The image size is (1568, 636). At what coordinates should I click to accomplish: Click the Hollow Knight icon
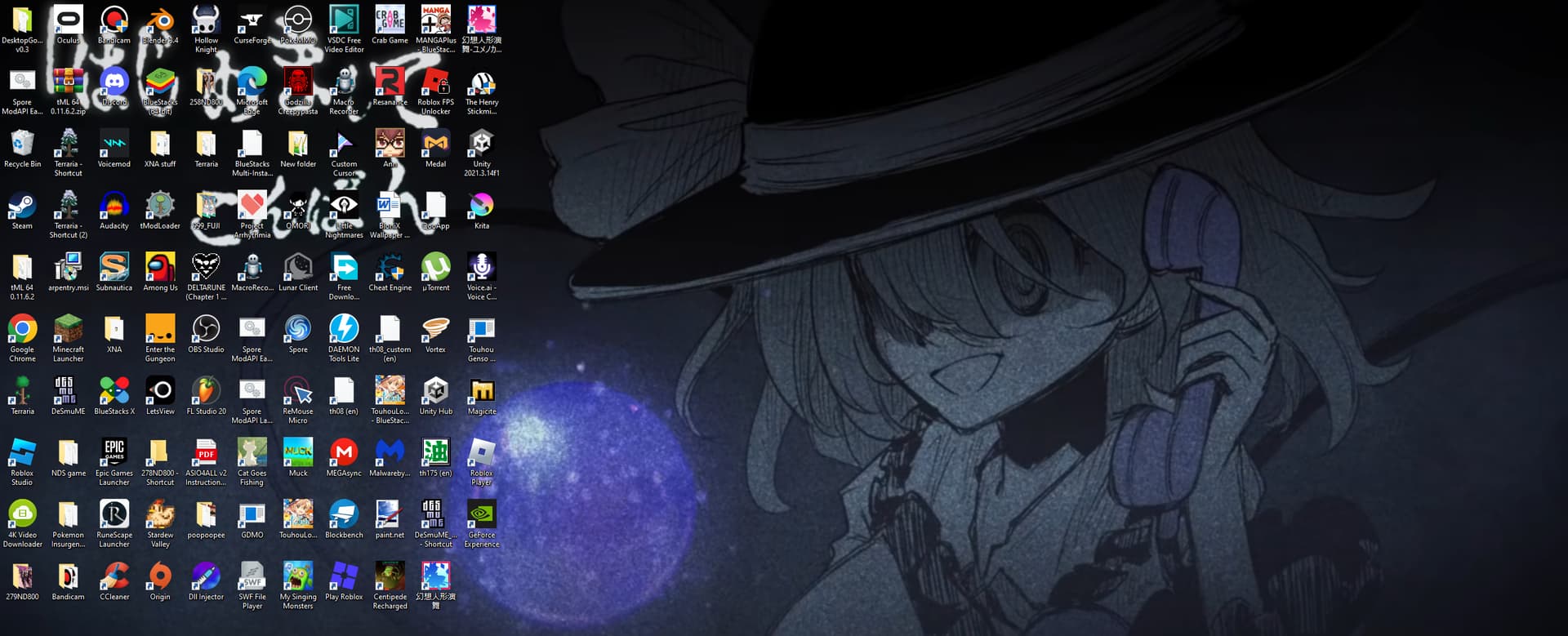[x=206, y=20]
